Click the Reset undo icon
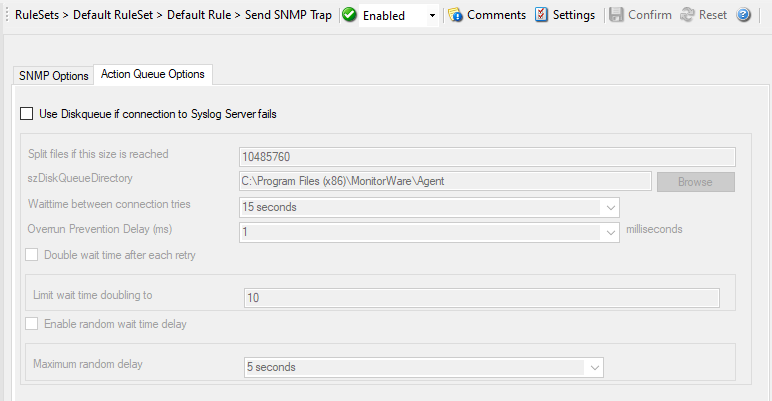The height and width of the screenshot is (401, 772). tap(689, 15)
